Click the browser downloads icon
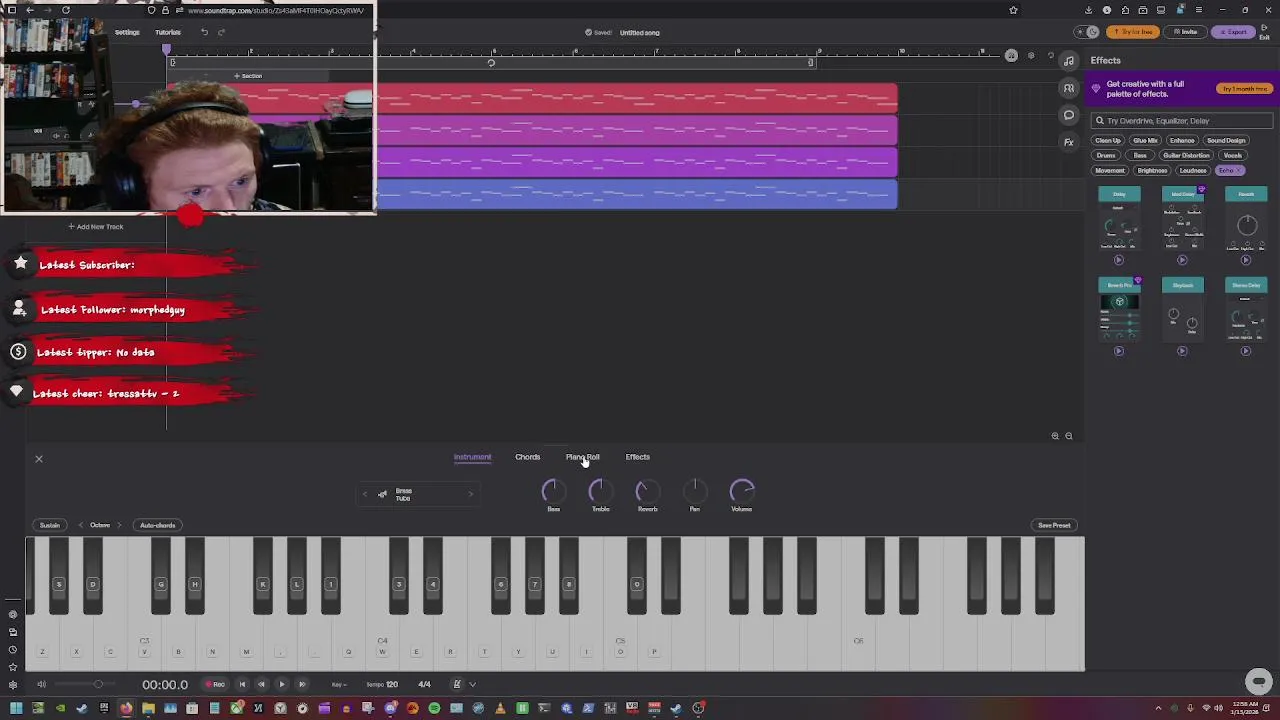The width and height of the screenshot is (1280, 720). [1089, 10]
